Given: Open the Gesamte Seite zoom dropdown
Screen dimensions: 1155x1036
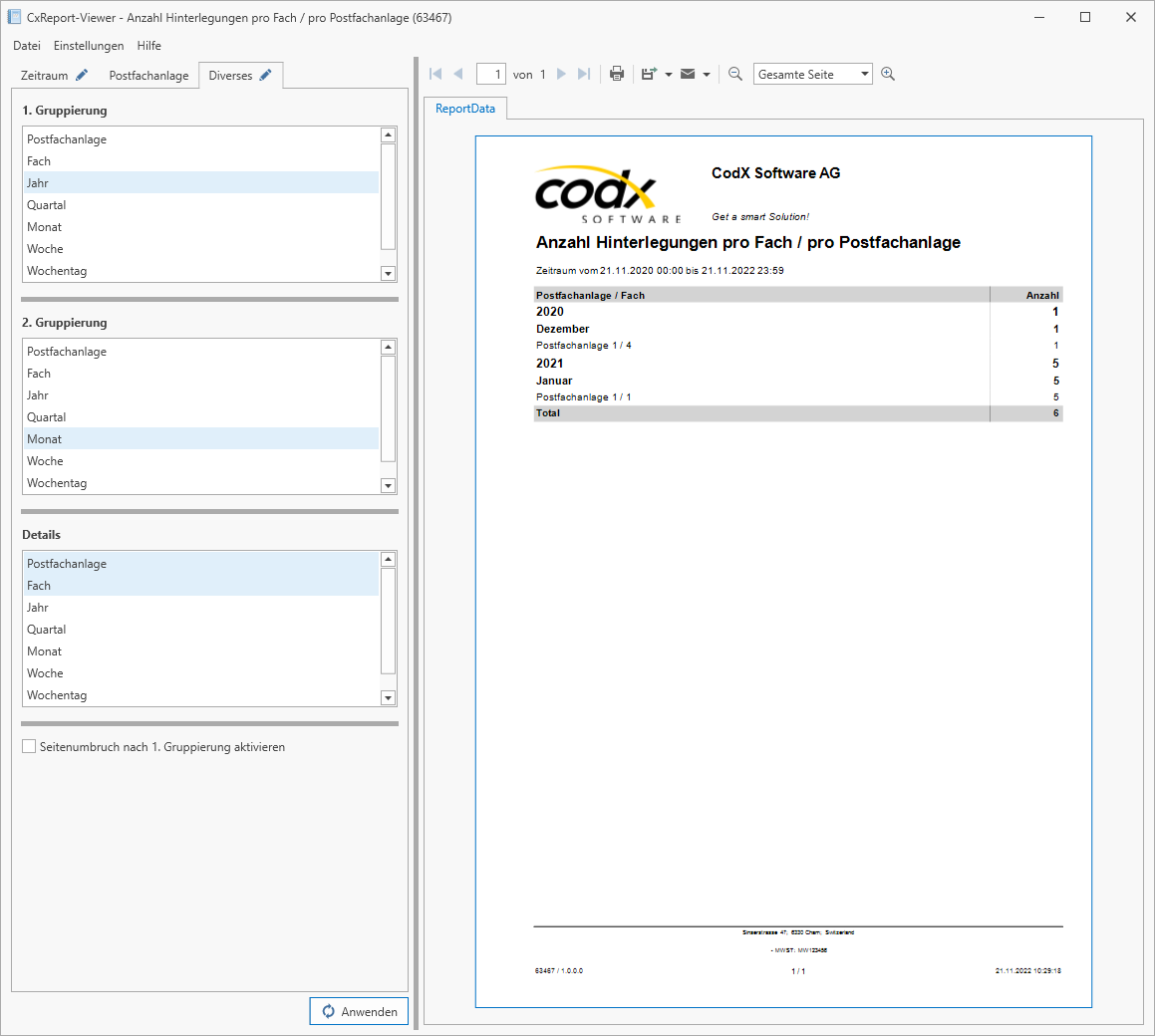Looking at the screenshot, I should coord(812,74).
